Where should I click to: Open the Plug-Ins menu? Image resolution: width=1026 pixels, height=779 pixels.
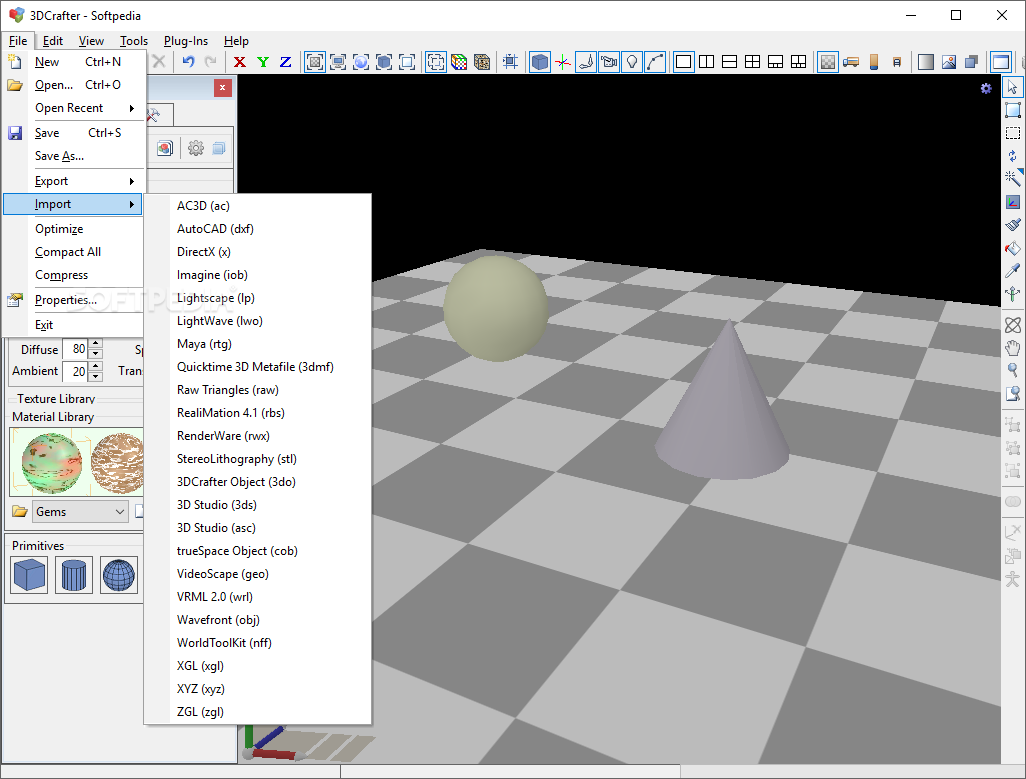186,41
